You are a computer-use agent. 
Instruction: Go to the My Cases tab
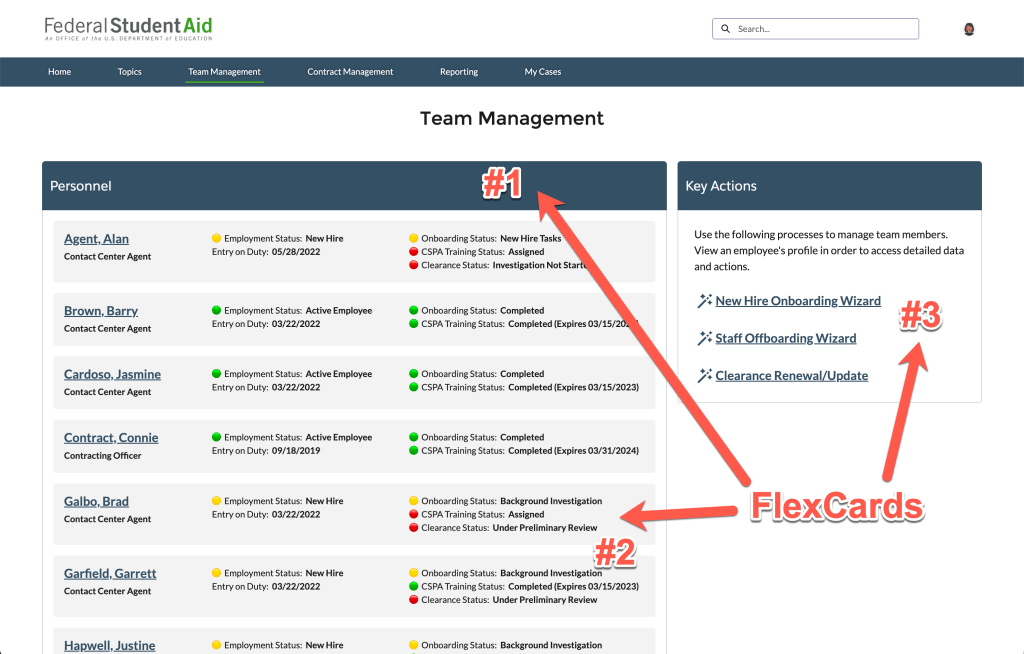[x=543, y=72]
